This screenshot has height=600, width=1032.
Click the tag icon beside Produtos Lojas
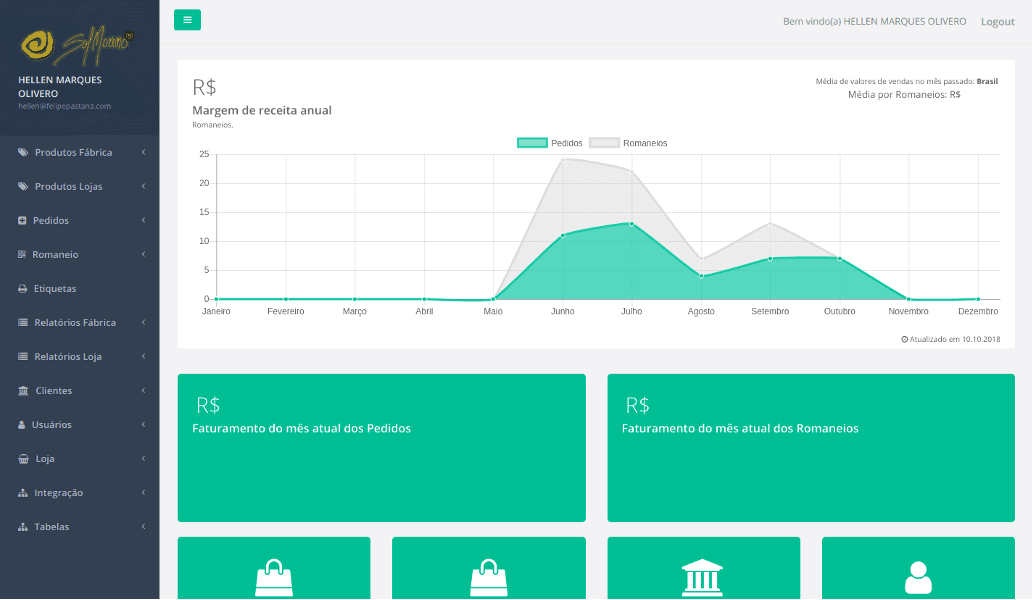(x=23, y=187)
